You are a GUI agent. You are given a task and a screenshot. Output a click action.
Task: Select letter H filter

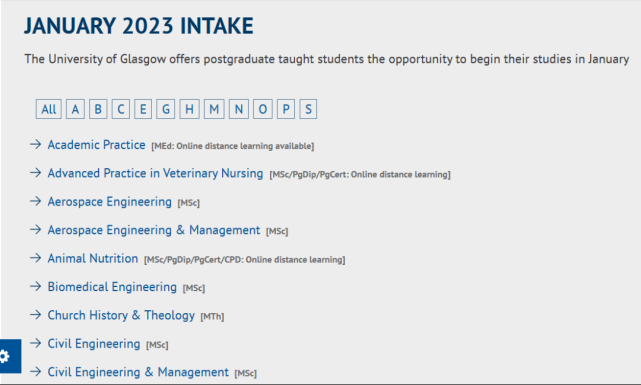[189, 109]
